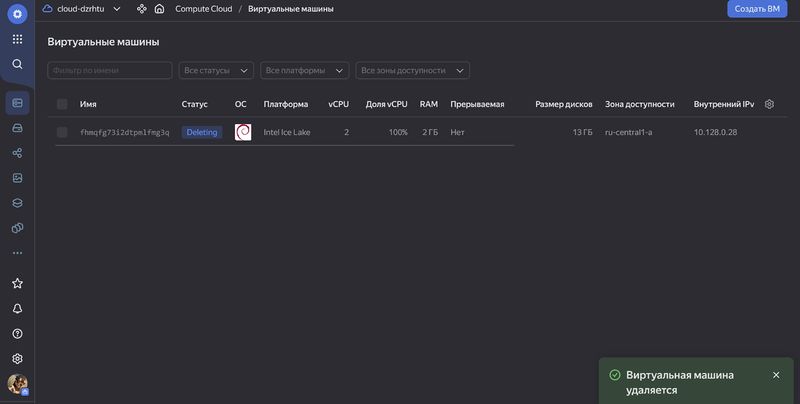
Task: Select all VMs with header checkbox
Action: pyautogui.click(x=62, y=104)
